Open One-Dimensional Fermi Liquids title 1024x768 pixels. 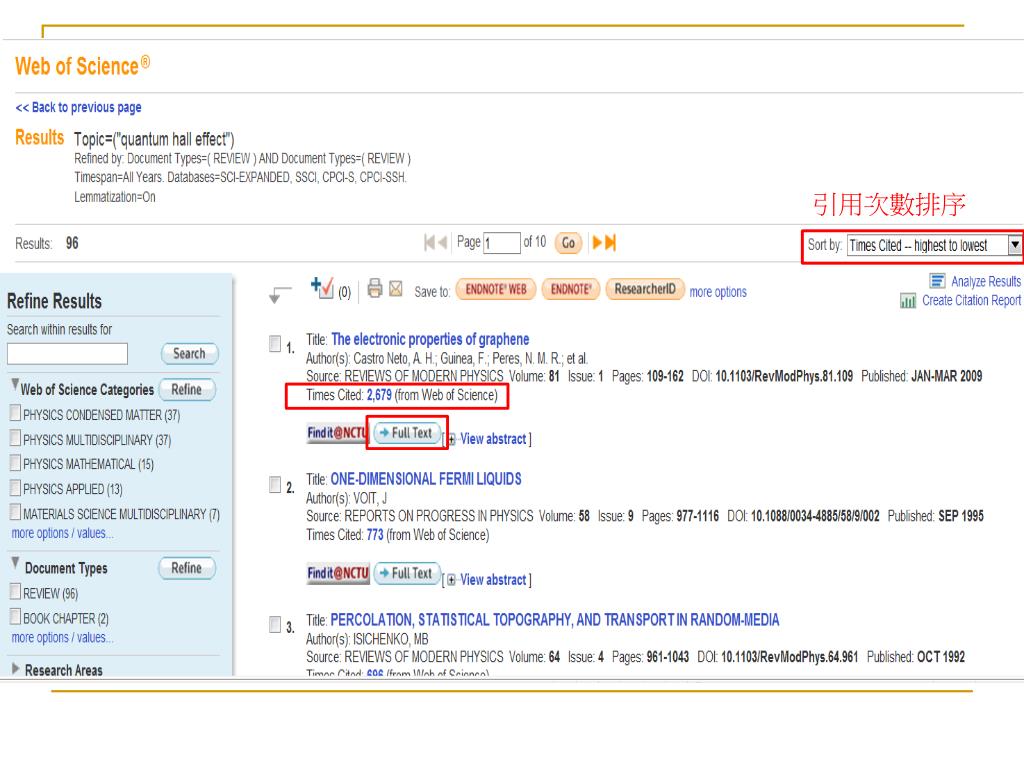[426, 479]
